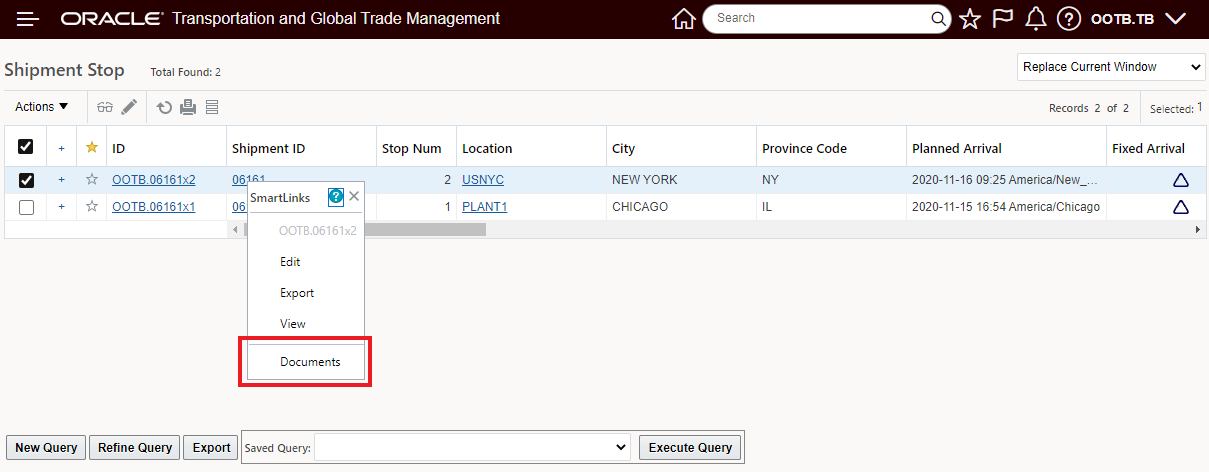The height and width of the screenshot is (472, 1209).
Task: Open the flag watchlist icon
Action: click(1003, 19)
